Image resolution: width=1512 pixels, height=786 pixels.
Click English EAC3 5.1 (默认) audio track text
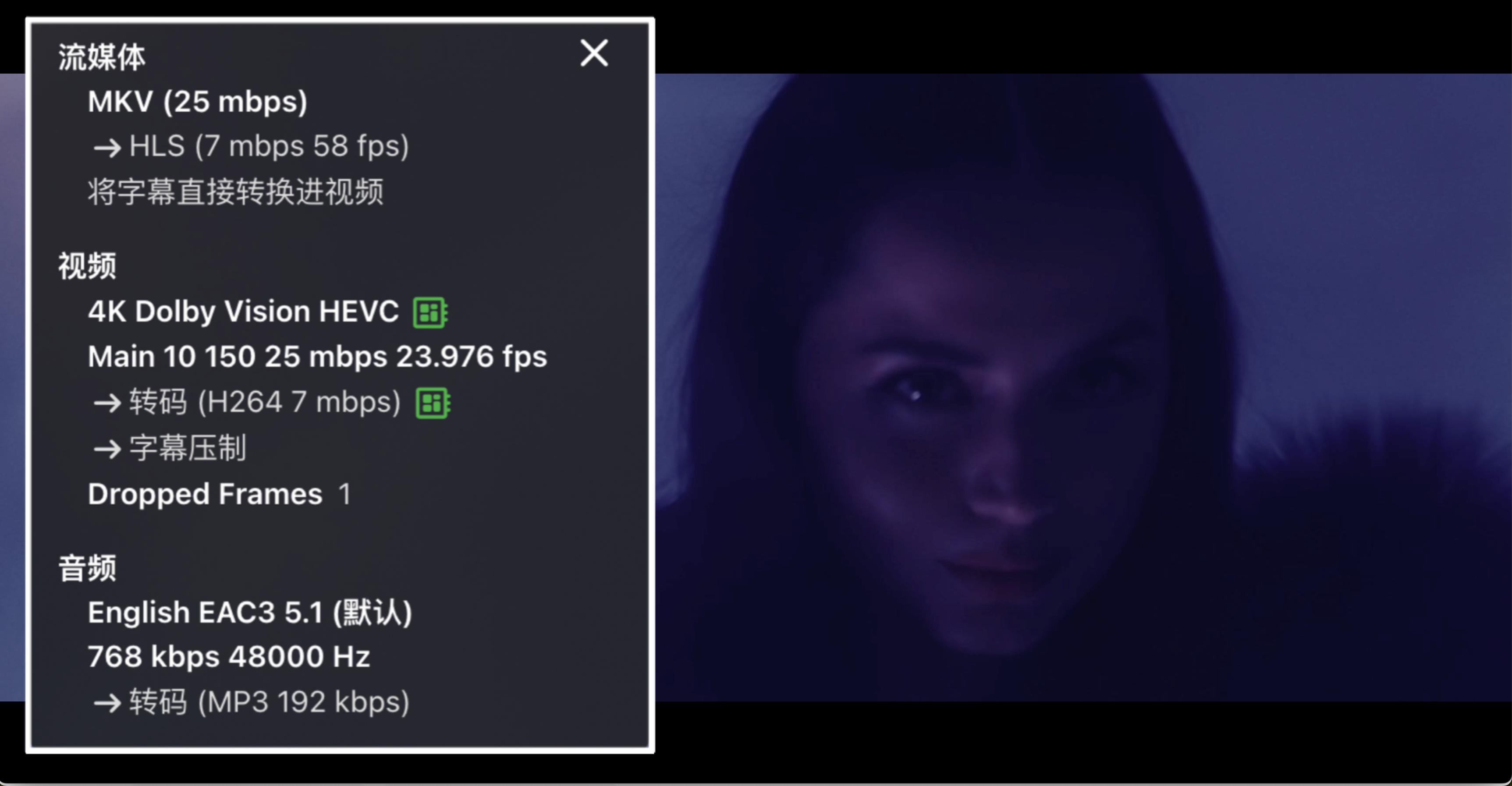(x=250, y=613)
